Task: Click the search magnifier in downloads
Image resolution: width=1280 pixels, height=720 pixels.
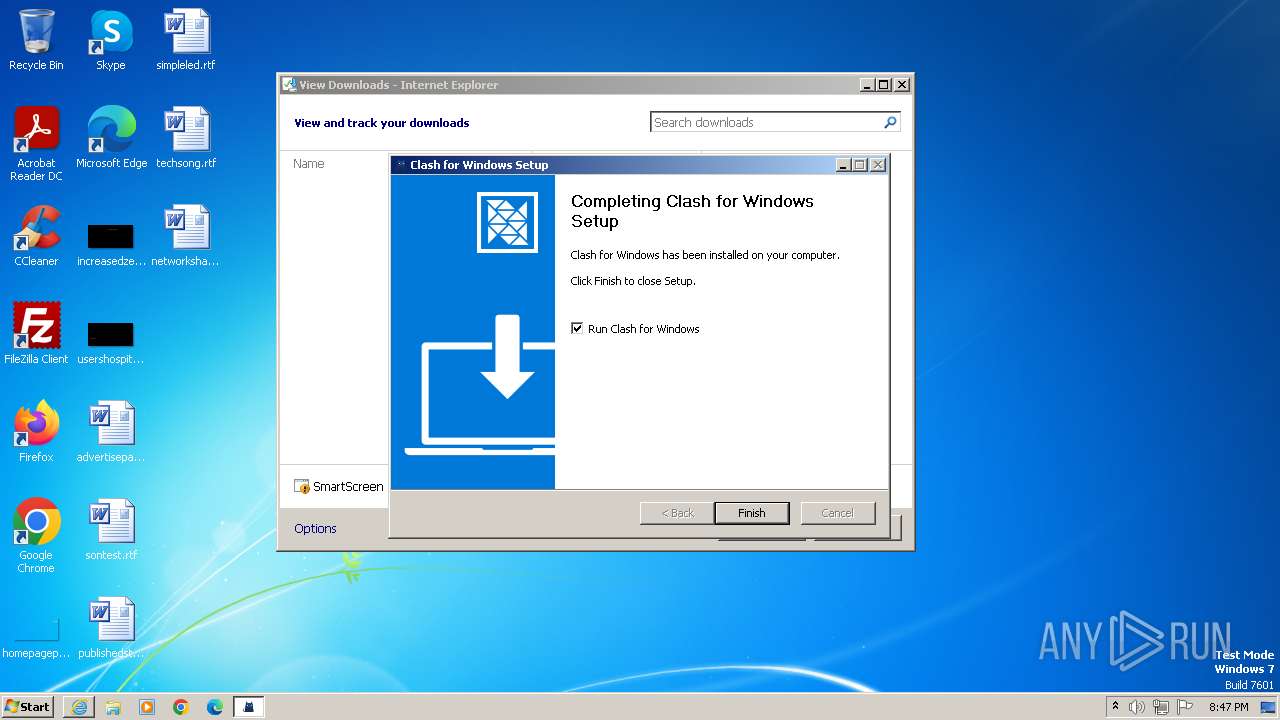Action: click(890, 122)
